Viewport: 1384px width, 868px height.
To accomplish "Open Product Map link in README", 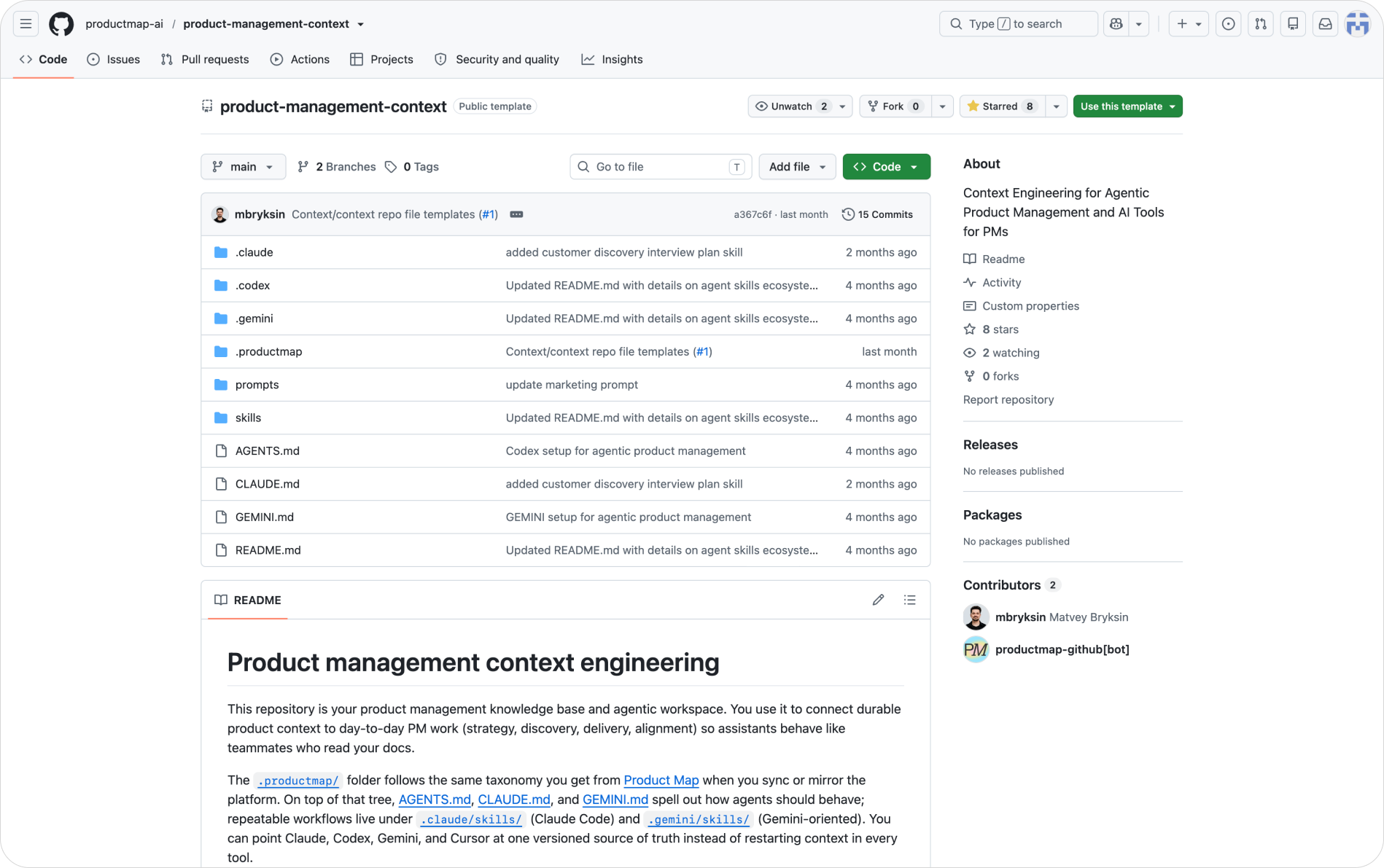I will tap(661, 780).
